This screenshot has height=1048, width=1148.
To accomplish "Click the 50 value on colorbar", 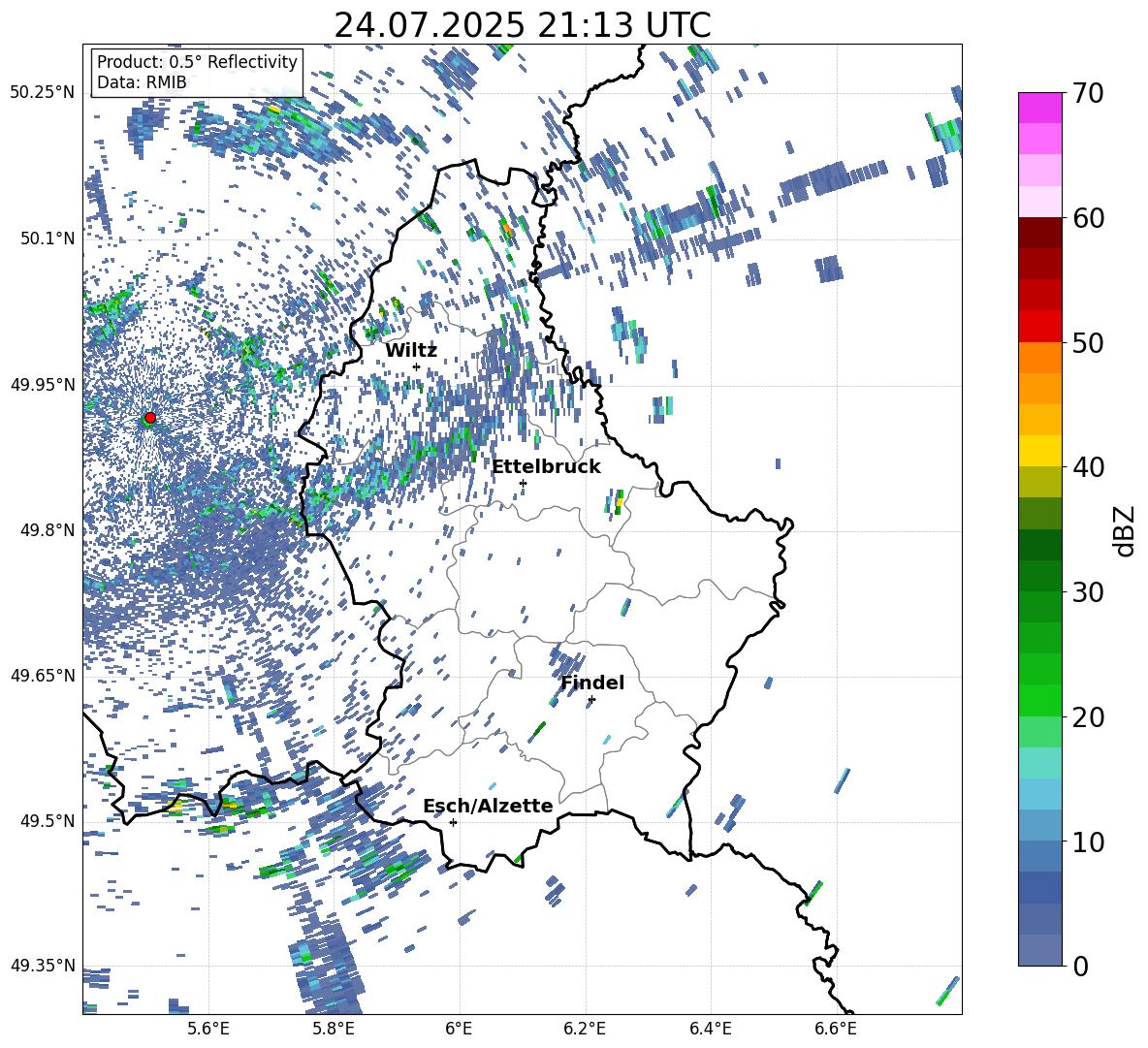I will (1088, 342).
